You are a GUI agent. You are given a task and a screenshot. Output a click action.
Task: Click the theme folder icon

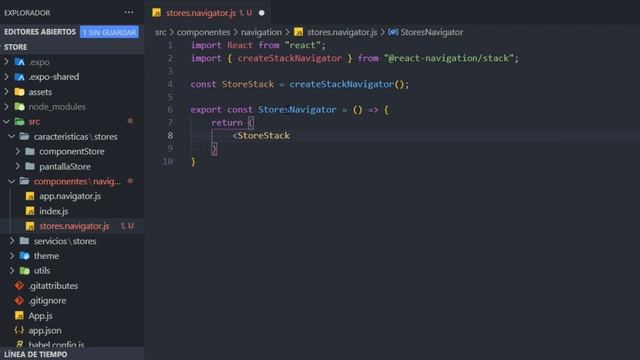click(24, 256)
